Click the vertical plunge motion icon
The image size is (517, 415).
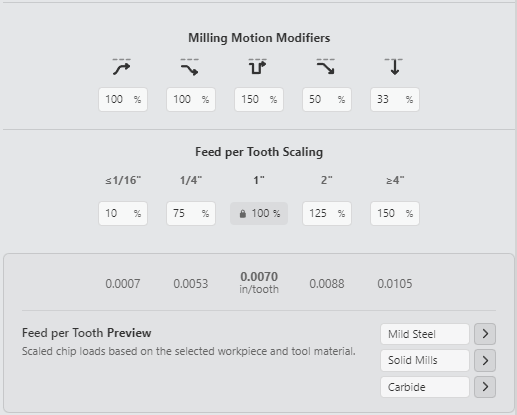pyautogui.click(x=394, y=67)
